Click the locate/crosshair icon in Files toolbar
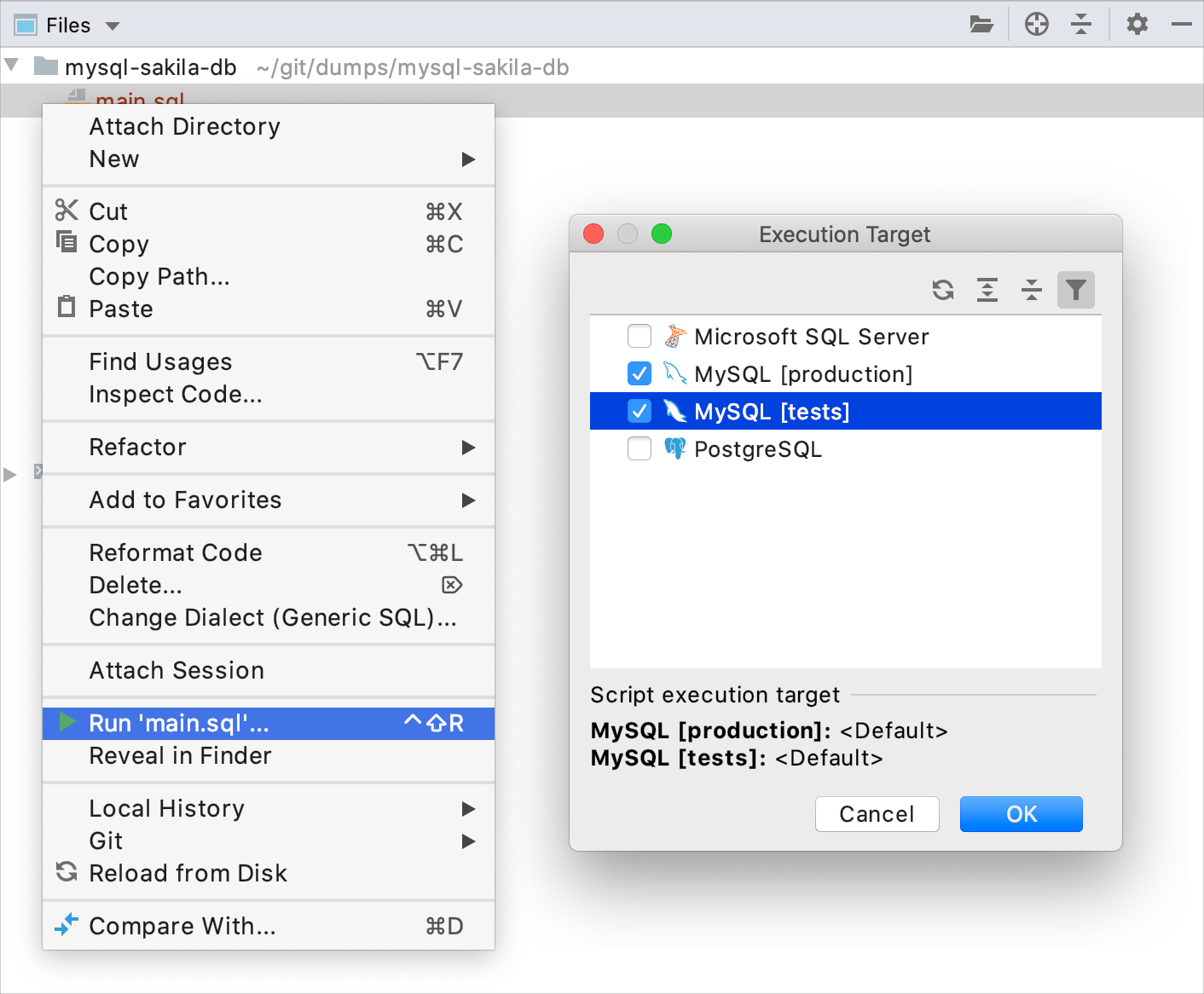Viewport: 1204px width, 994px height. click(x=1037, y=25)
